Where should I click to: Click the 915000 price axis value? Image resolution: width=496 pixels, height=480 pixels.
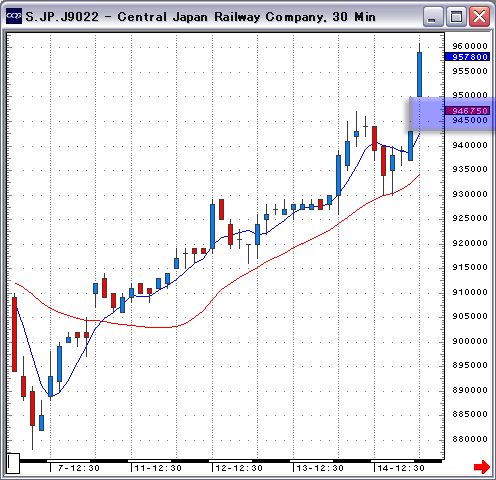pyautogui.click(x=470, y=267)
